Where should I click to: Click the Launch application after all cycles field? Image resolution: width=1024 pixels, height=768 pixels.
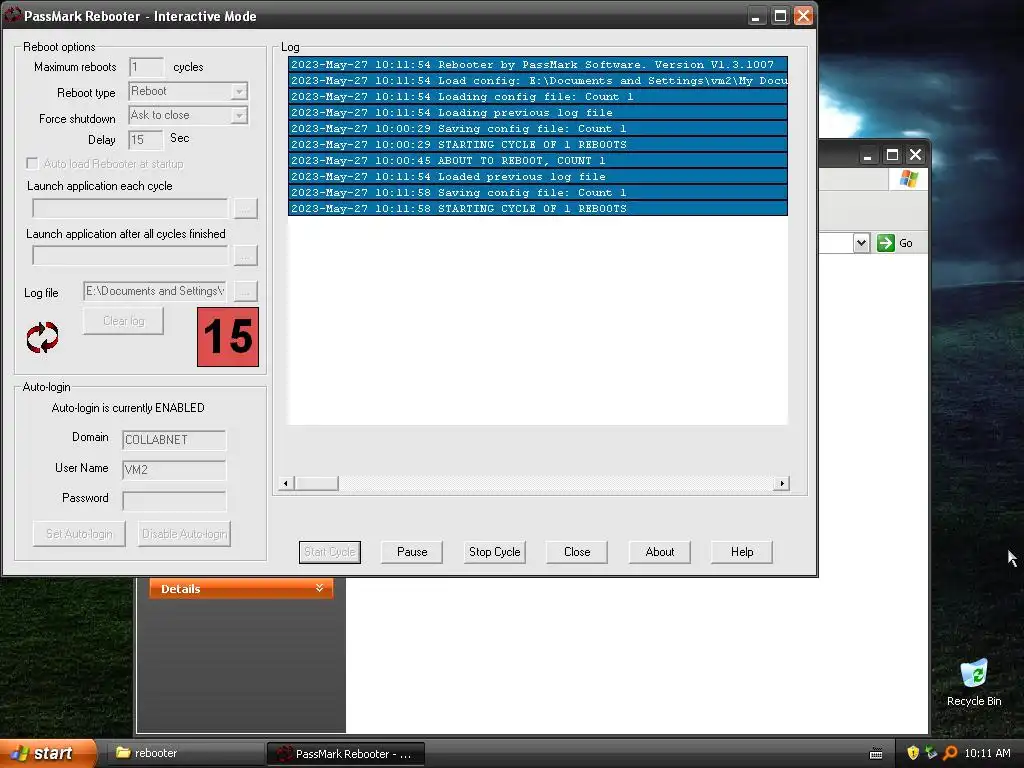[x=130, y=255]
